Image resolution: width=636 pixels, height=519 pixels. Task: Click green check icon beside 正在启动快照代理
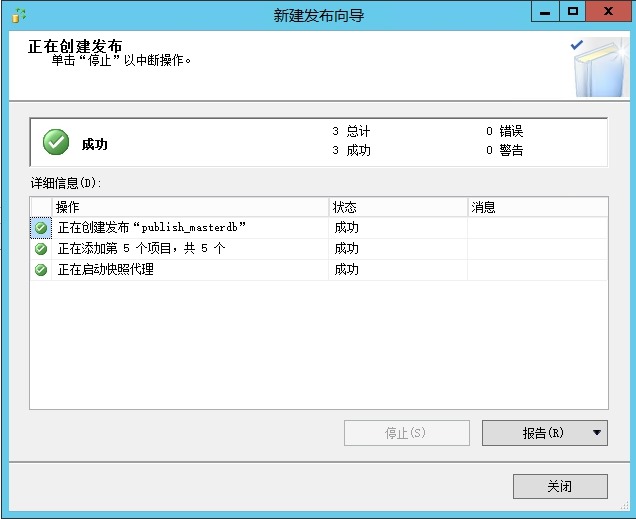41,270
